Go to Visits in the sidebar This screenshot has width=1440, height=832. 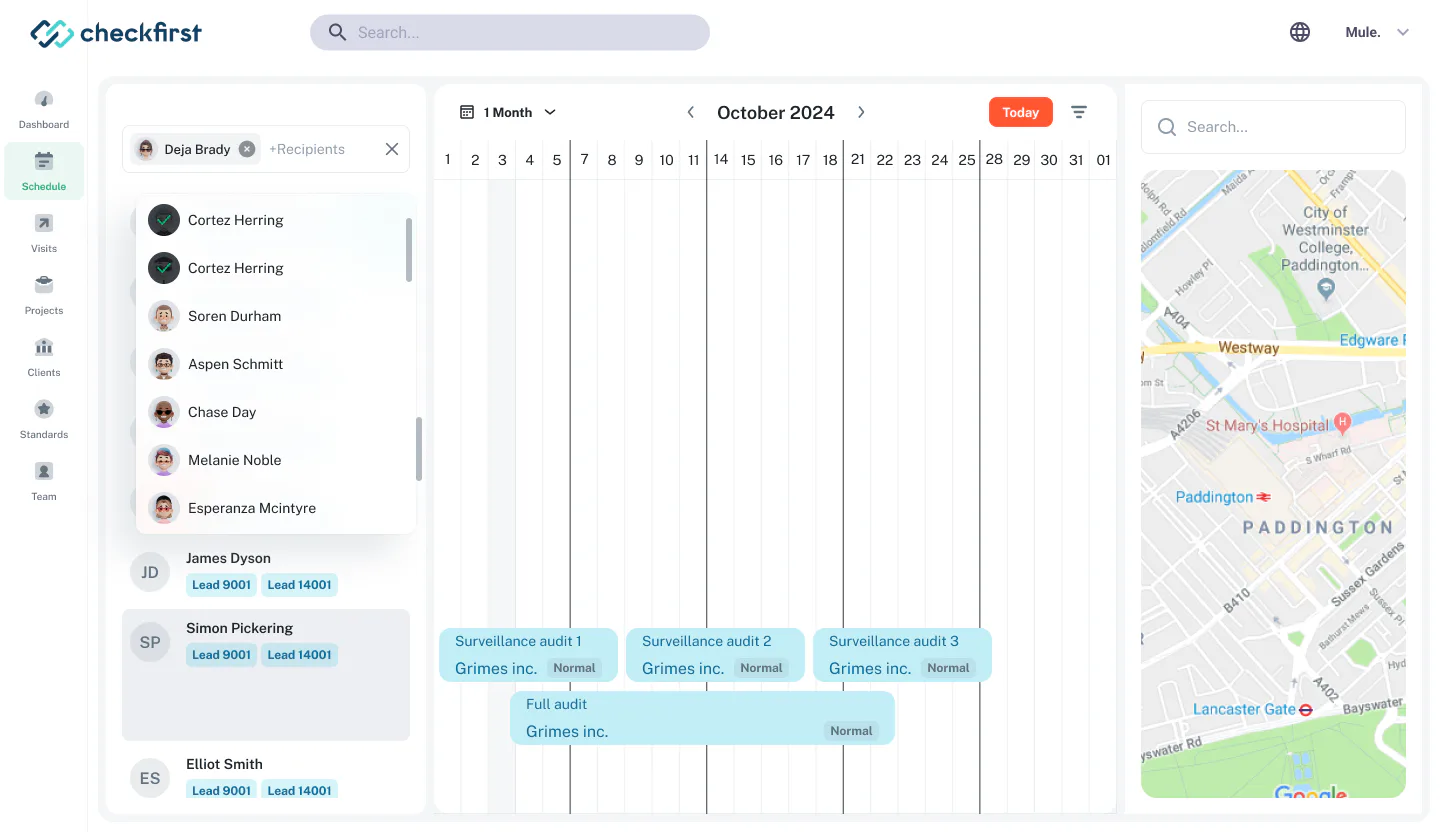tap(44, 234)
